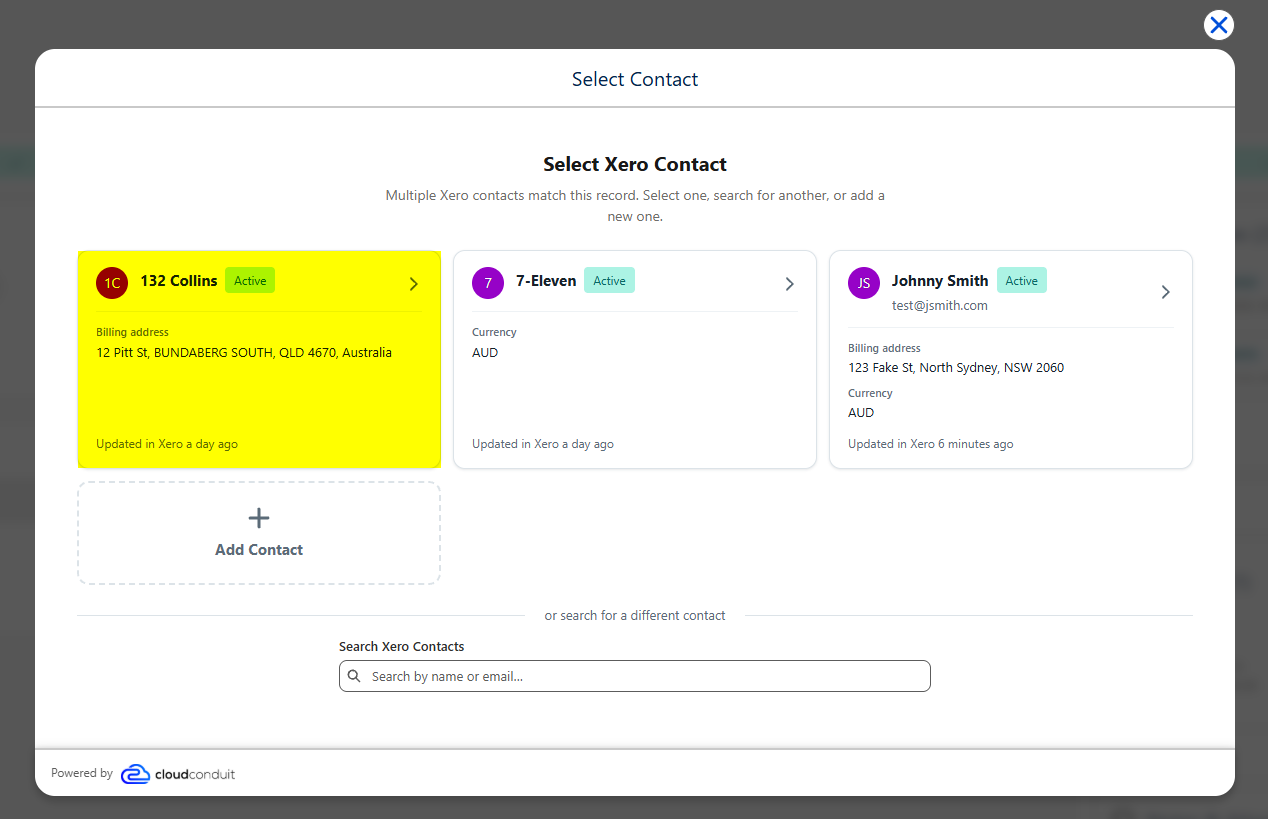Click the cloudconduit logo in the footer
Viewport: 1268px width, 819px height.
pos(178,774)
